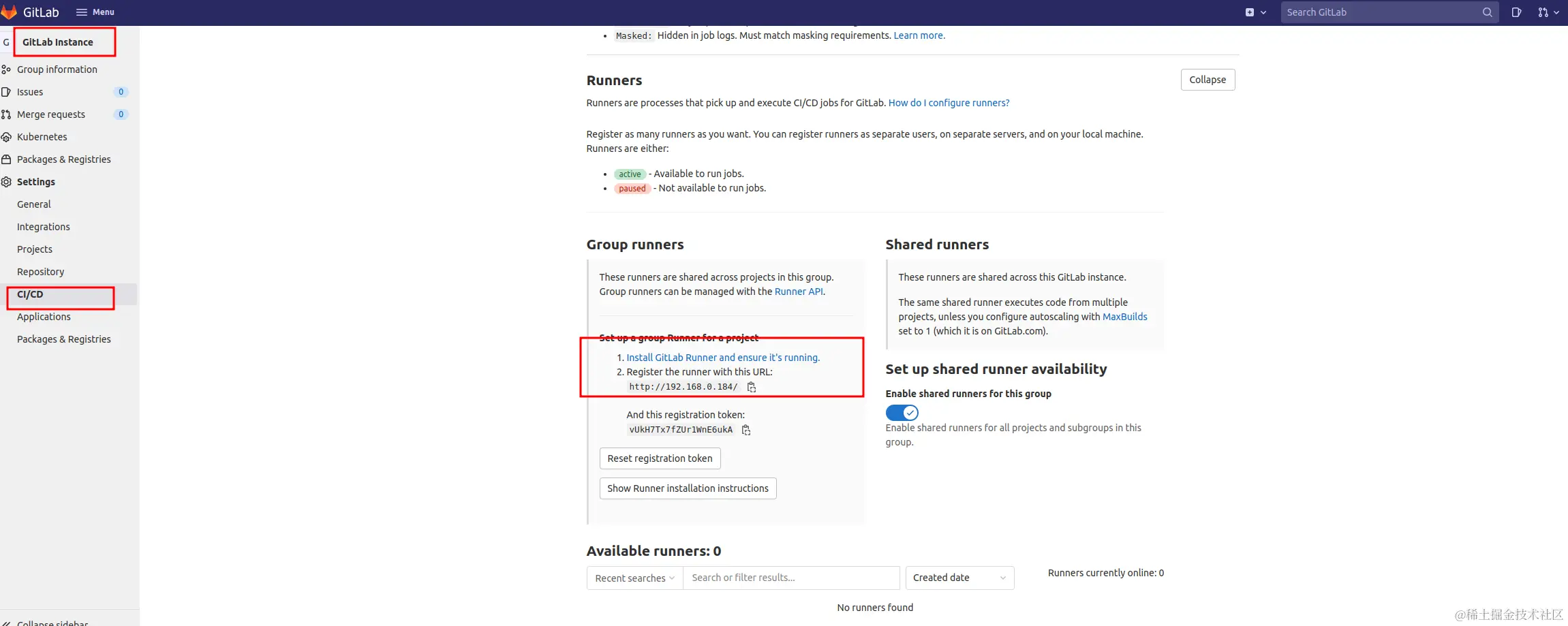
Task: Click the Merge requests sidebar icon
Action: pyautogui.click(x=6, y=114)
